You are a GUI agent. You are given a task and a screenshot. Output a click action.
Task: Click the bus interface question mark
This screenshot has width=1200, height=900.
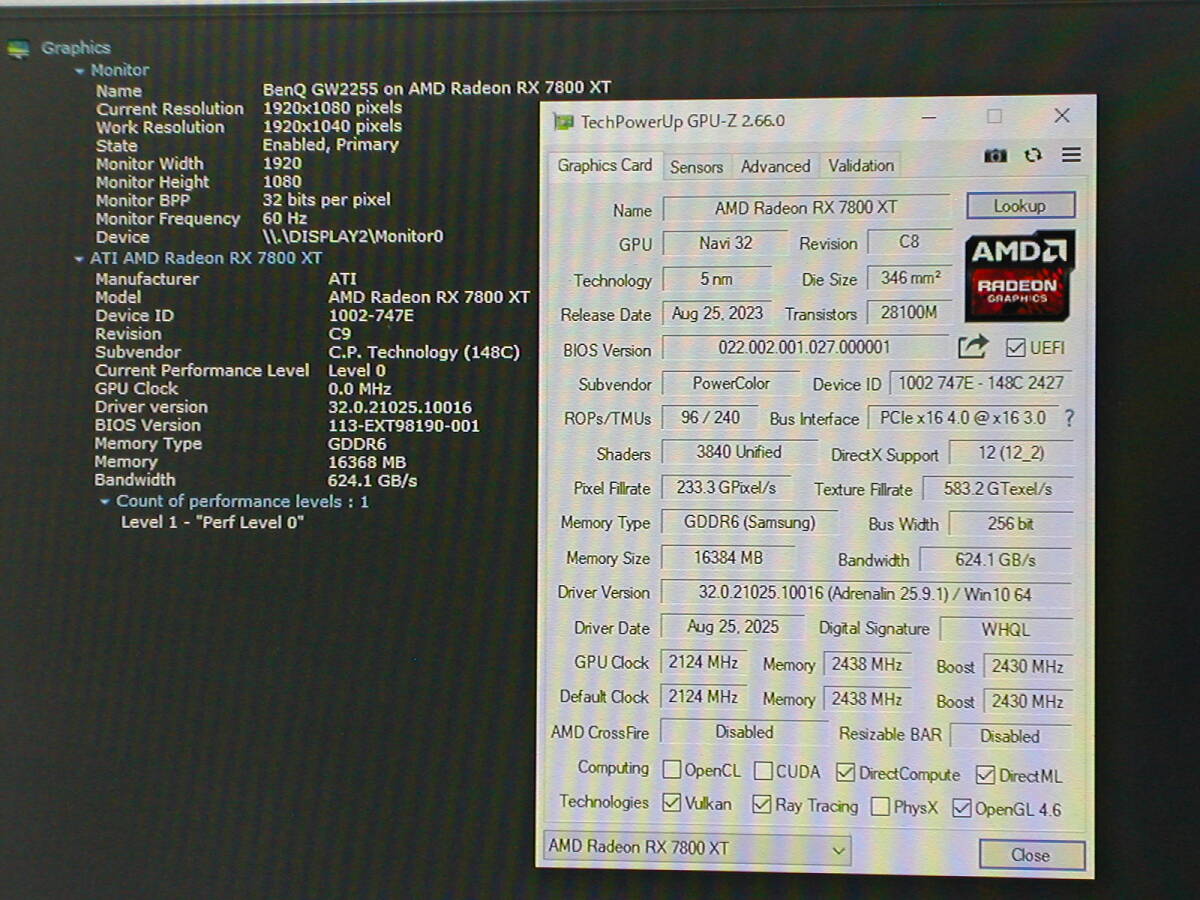tap(1069, 418)
